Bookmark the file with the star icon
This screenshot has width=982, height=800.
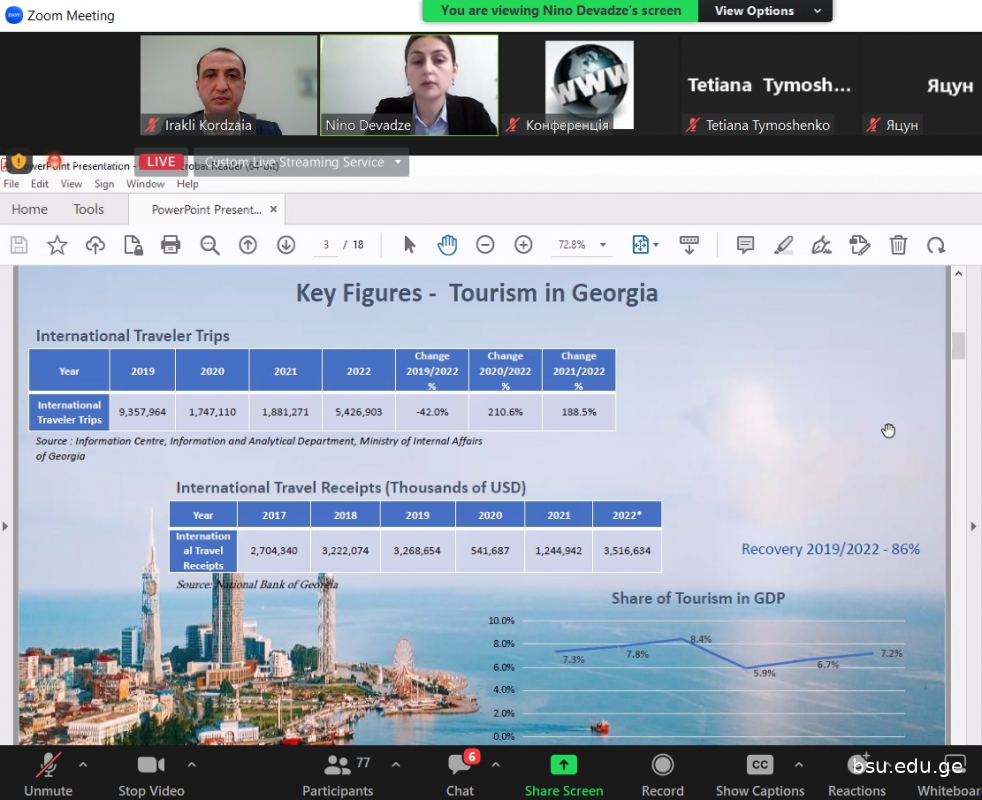(x=57, y=245)
